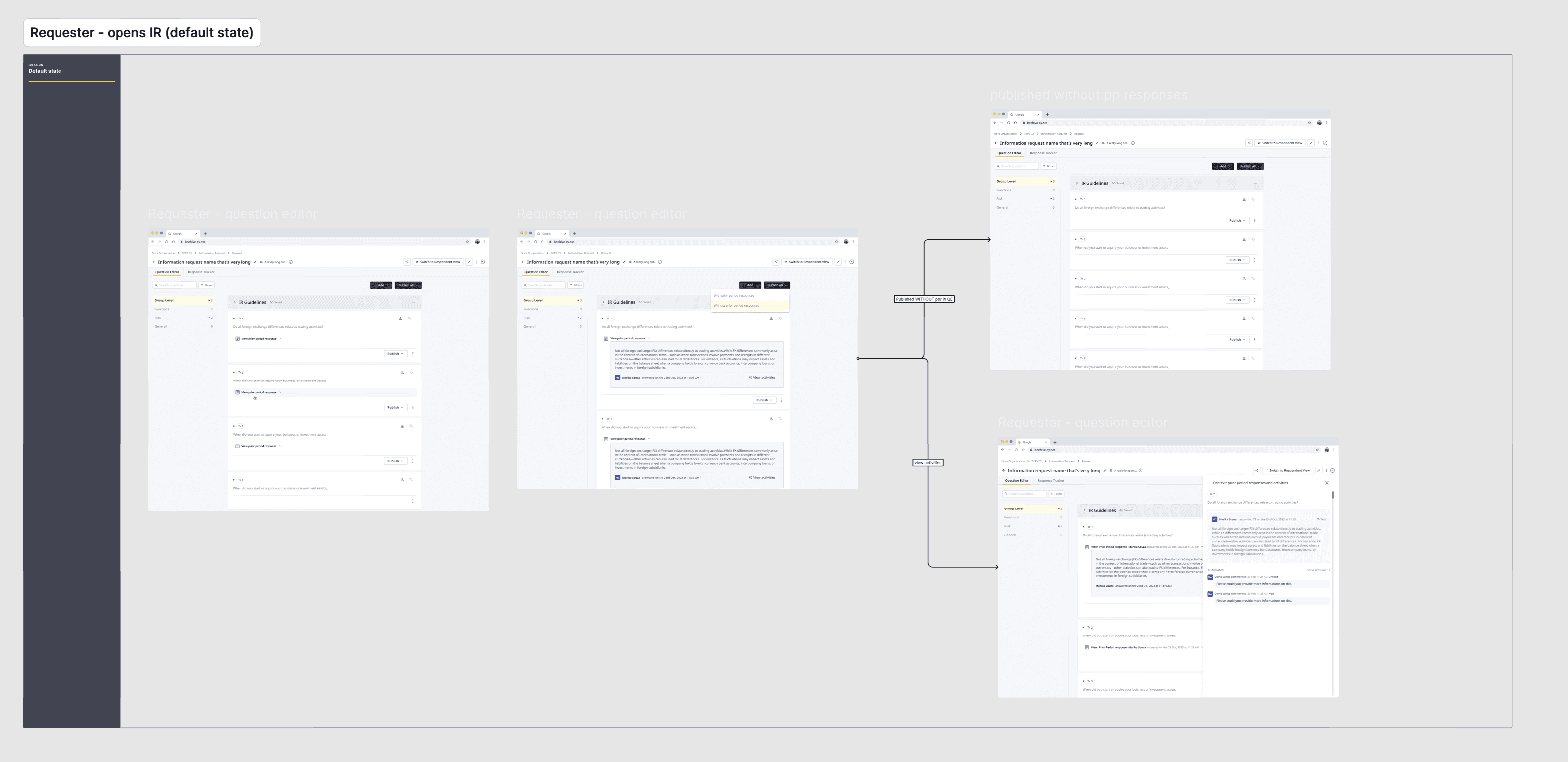Open the three-dot menu on IR Guidelines in leftmost mockup

413,302
